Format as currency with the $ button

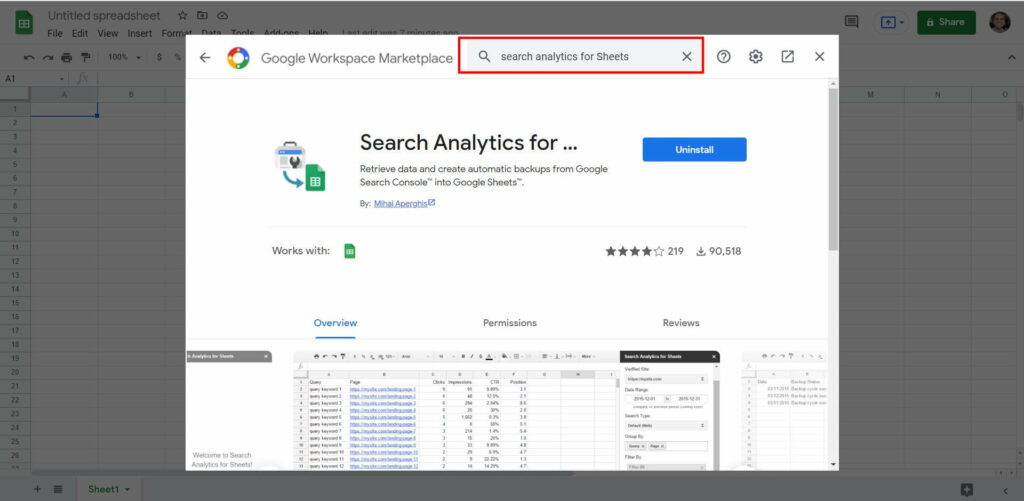[159, 57]
